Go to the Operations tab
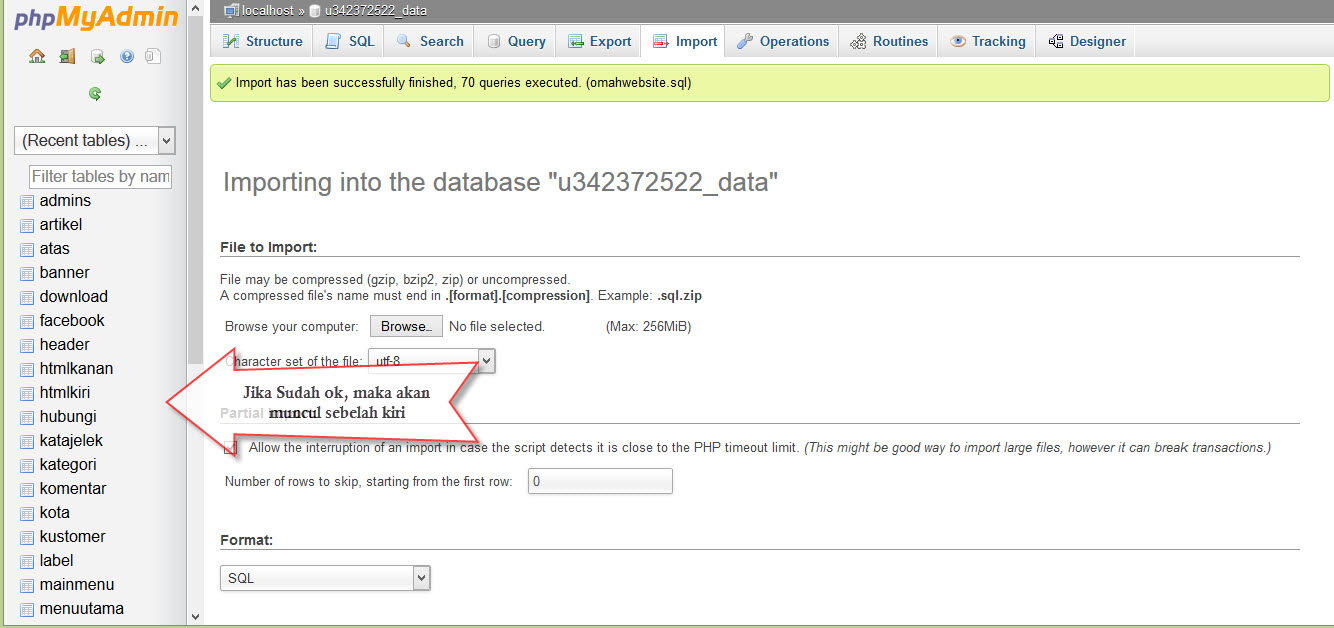The width and height of the screenshot is (1334, 628). point(783,41)
